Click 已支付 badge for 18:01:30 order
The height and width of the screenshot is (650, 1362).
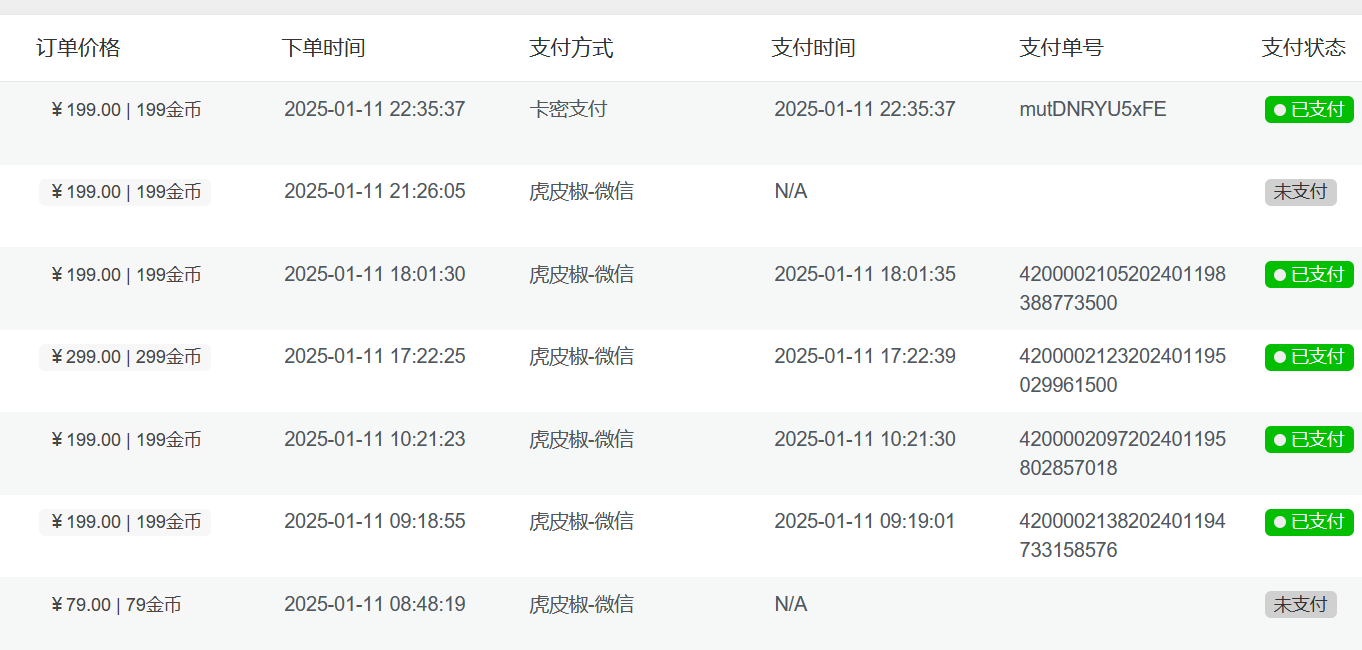point(1309,274)
